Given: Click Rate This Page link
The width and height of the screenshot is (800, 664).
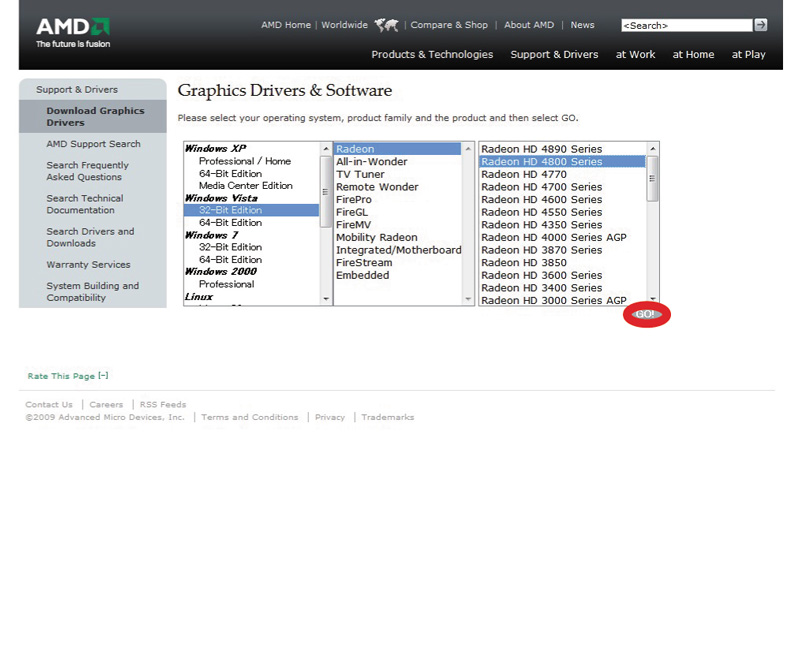Looking at the screenshot, I should 67,376.
